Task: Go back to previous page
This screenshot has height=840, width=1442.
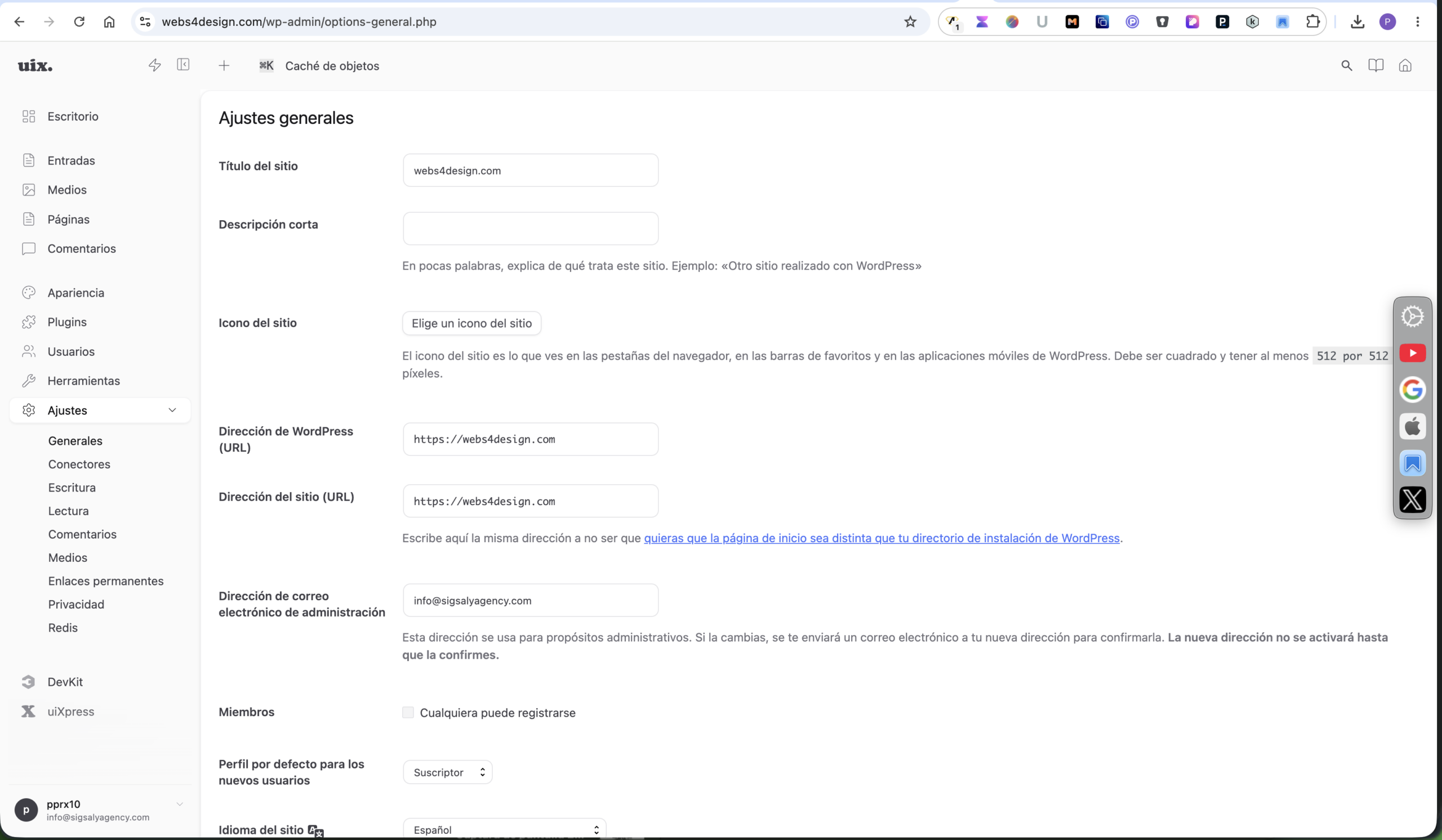Action: pyautogui.click(x=19, y=22)
